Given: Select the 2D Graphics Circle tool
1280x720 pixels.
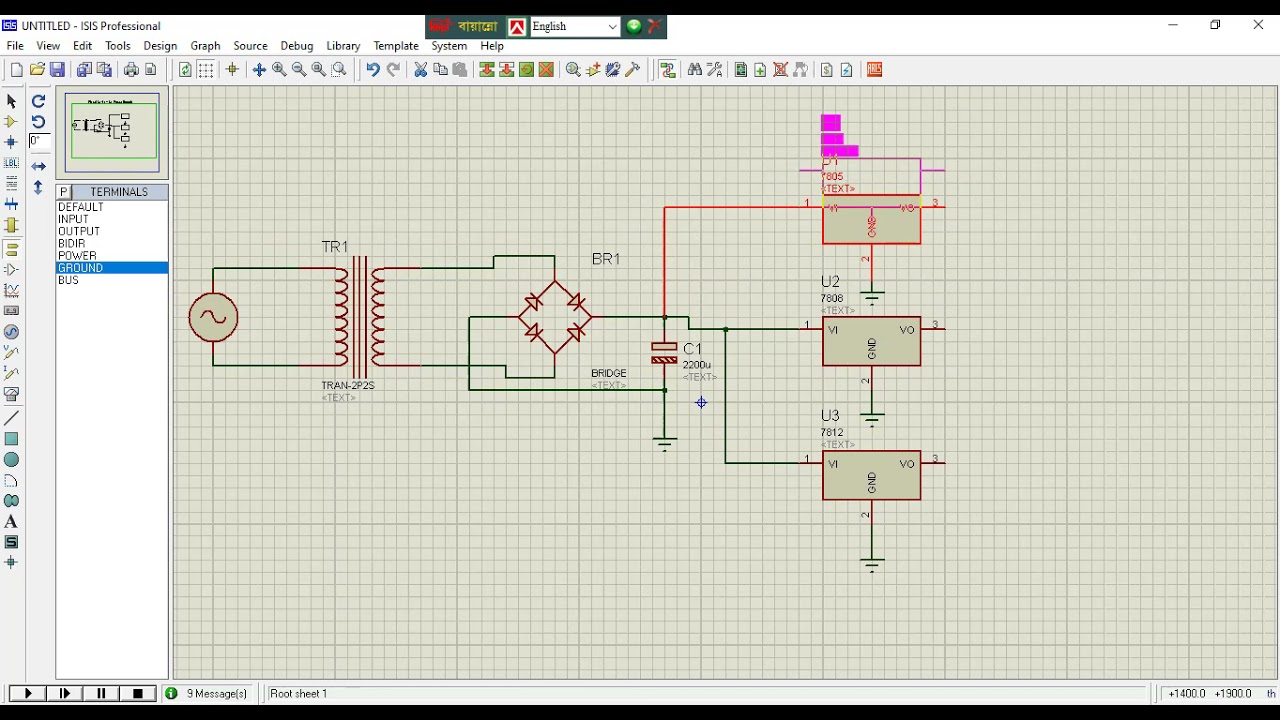Looking at the screenshot, I should coord(12,460).
